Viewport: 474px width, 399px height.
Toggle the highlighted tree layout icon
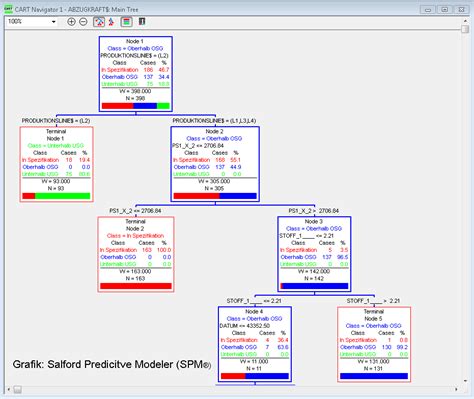tap(99, 22)
